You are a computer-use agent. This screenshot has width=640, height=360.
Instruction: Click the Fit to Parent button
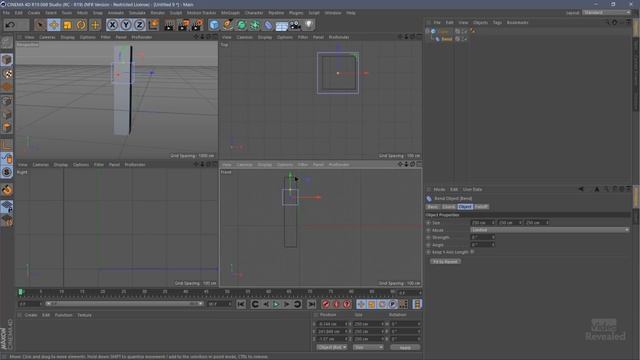point(445,261)
